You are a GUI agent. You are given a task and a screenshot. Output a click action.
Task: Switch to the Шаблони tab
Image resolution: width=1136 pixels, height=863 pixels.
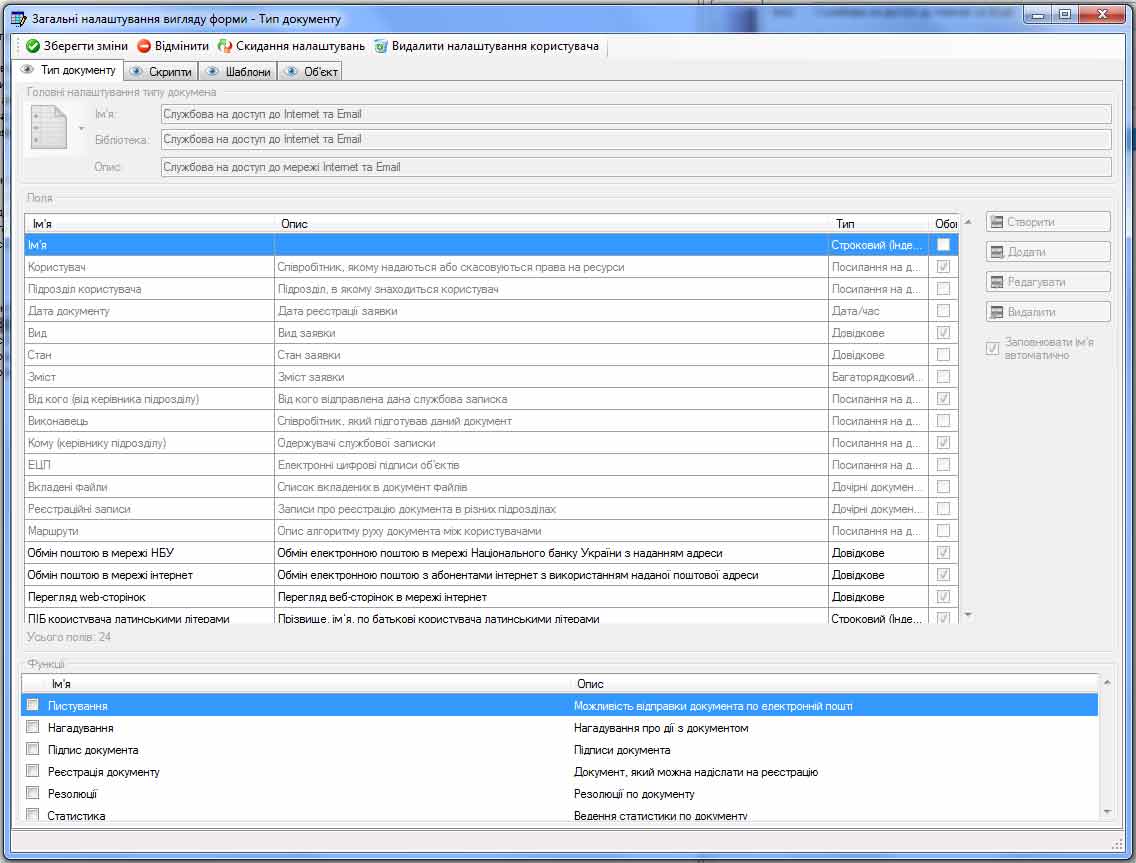click(238, 71)
